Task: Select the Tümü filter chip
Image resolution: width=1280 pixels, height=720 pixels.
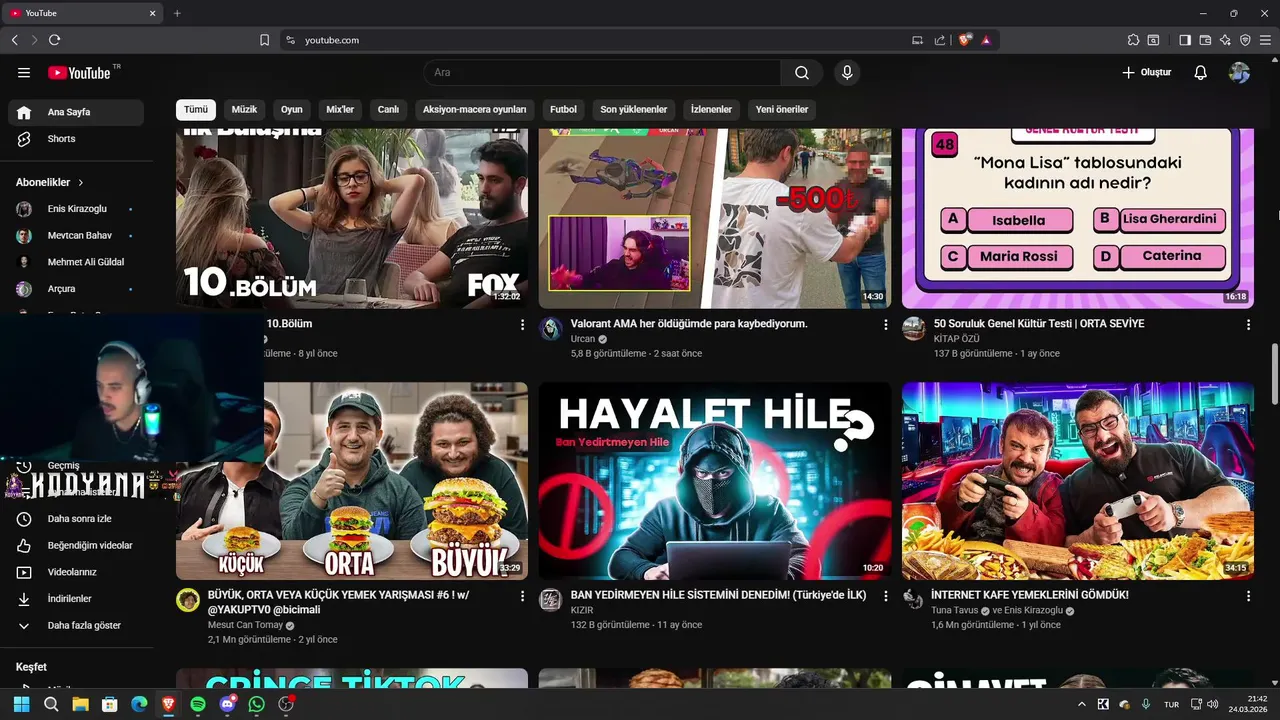Action: [196, 109]
